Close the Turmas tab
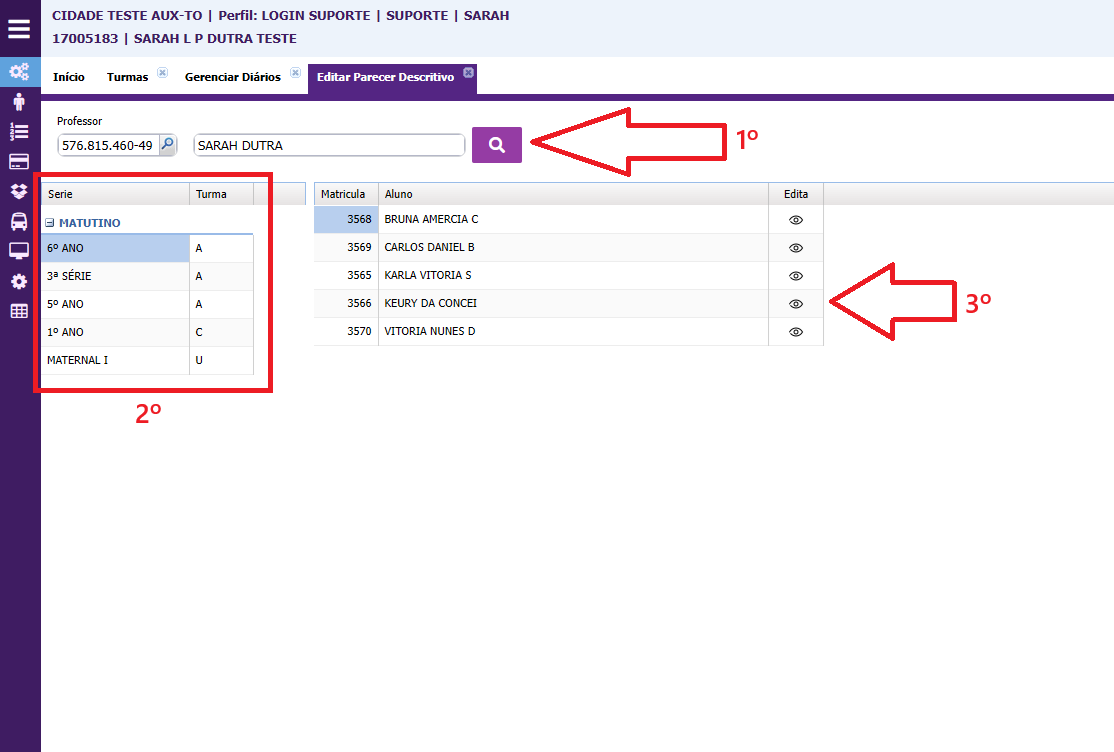Image resolution: width=1114 pixels, height=752 pixels. 162,73
